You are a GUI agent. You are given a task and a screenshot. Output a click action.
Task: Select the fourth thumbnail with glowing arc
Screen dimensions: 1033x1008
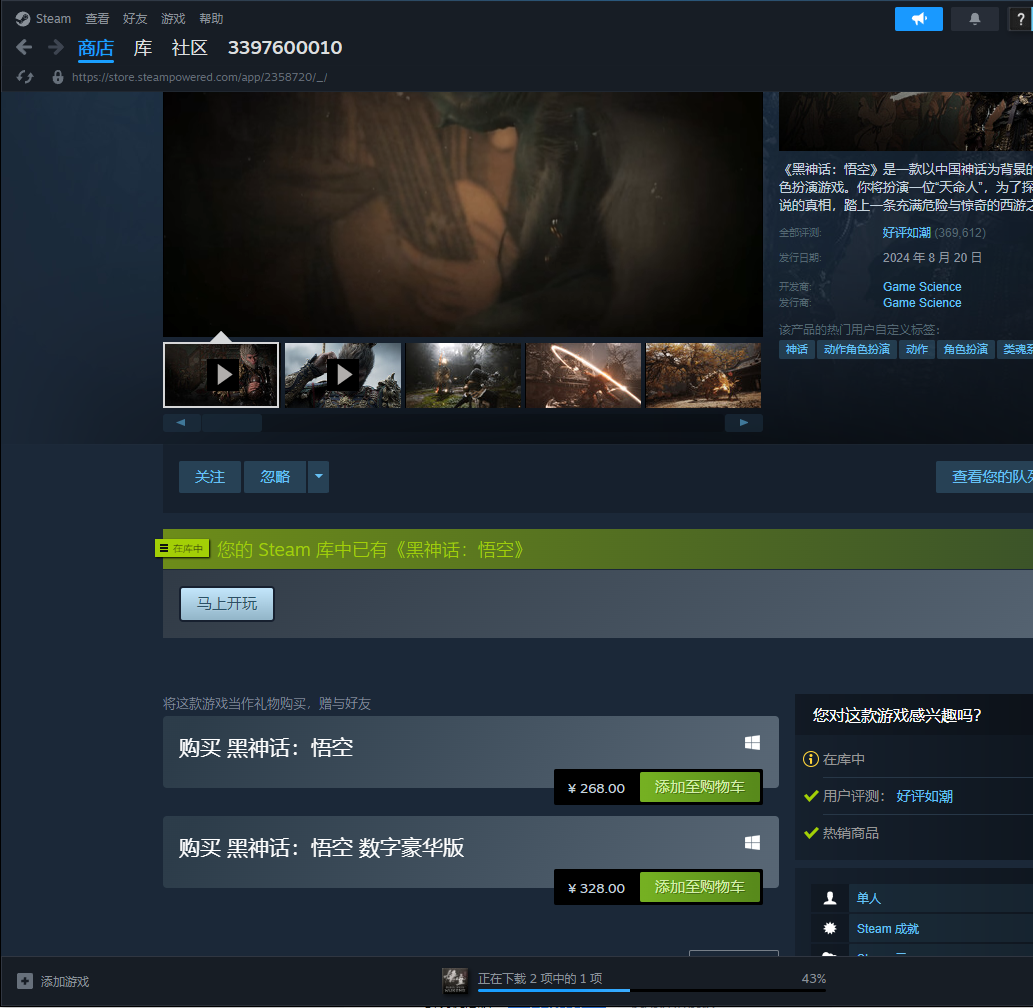(x=583, y=375)
